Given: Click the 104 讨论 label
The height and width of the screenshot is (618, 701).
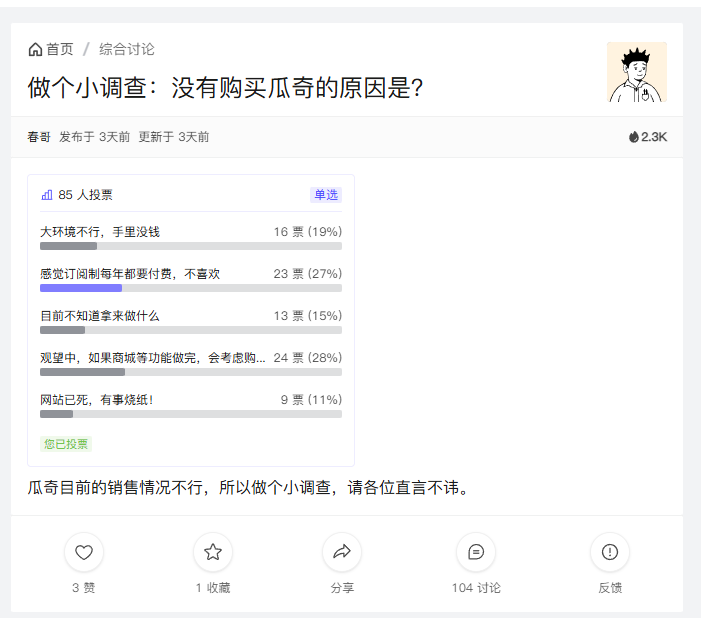Looking at the screenshot, I should pyautogui.click(x=476, y=588).
